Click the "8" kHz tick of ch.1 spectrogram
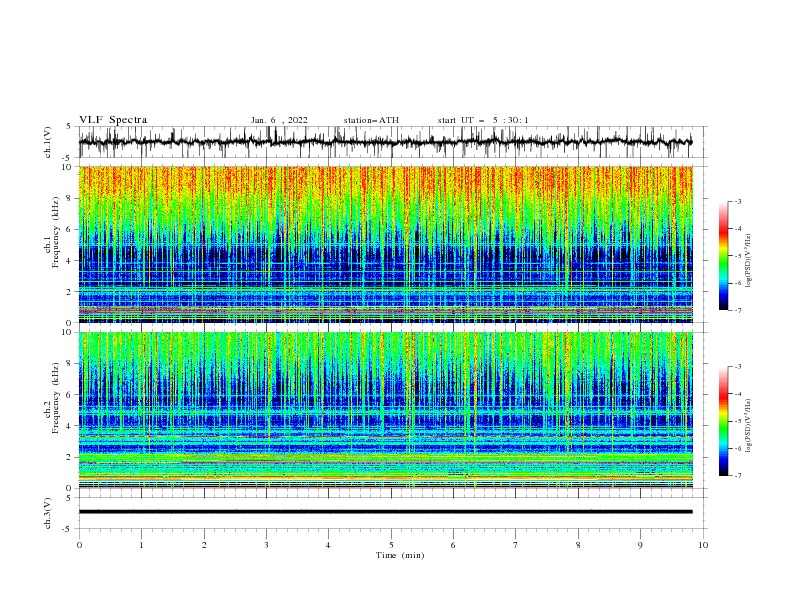792x612 pixels. click(x=70, y=198)
